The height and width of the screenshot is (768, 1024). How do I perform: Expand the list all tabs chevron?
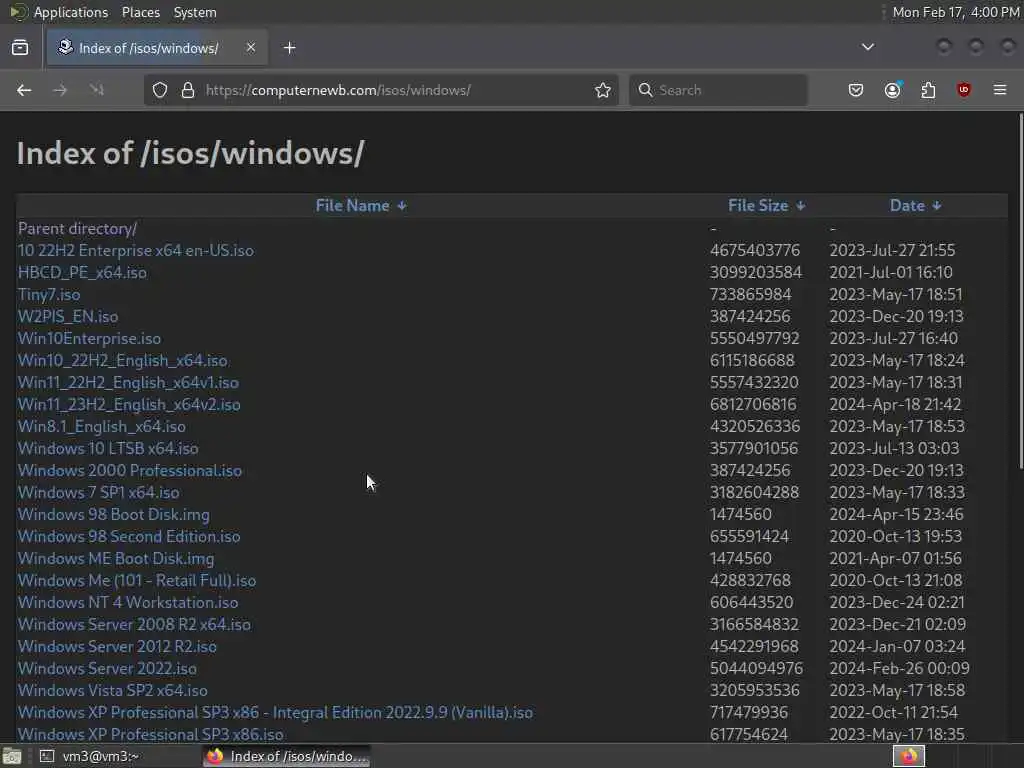tap(868, 47)
